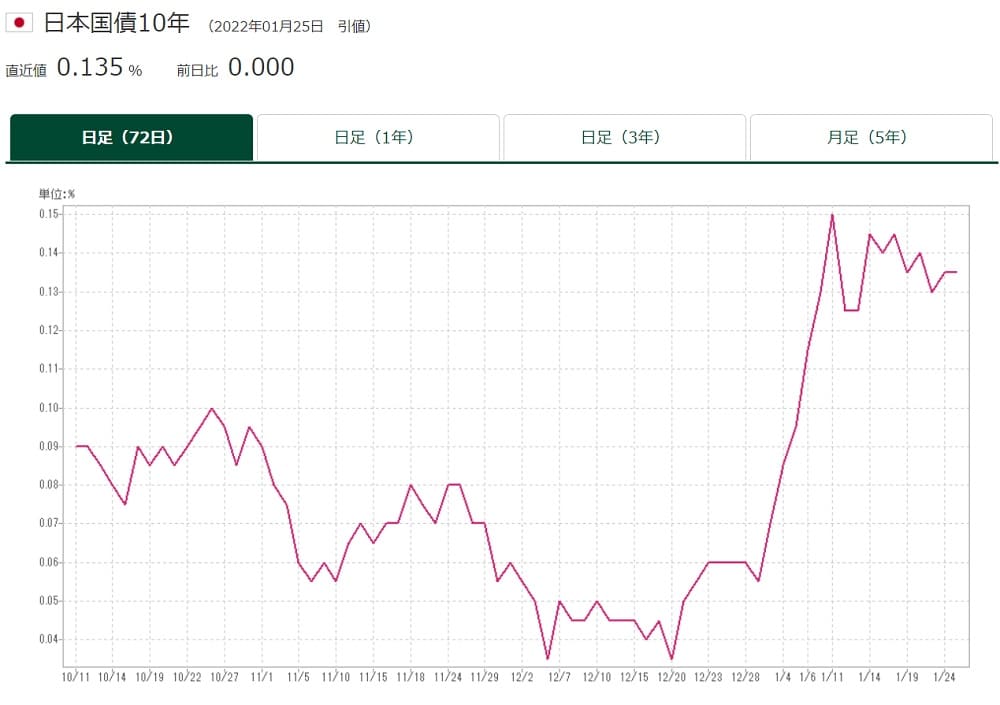Click the 0.15 peak point at 1/11
Screen dimensions: 1000x705
[x=832, y=215]
